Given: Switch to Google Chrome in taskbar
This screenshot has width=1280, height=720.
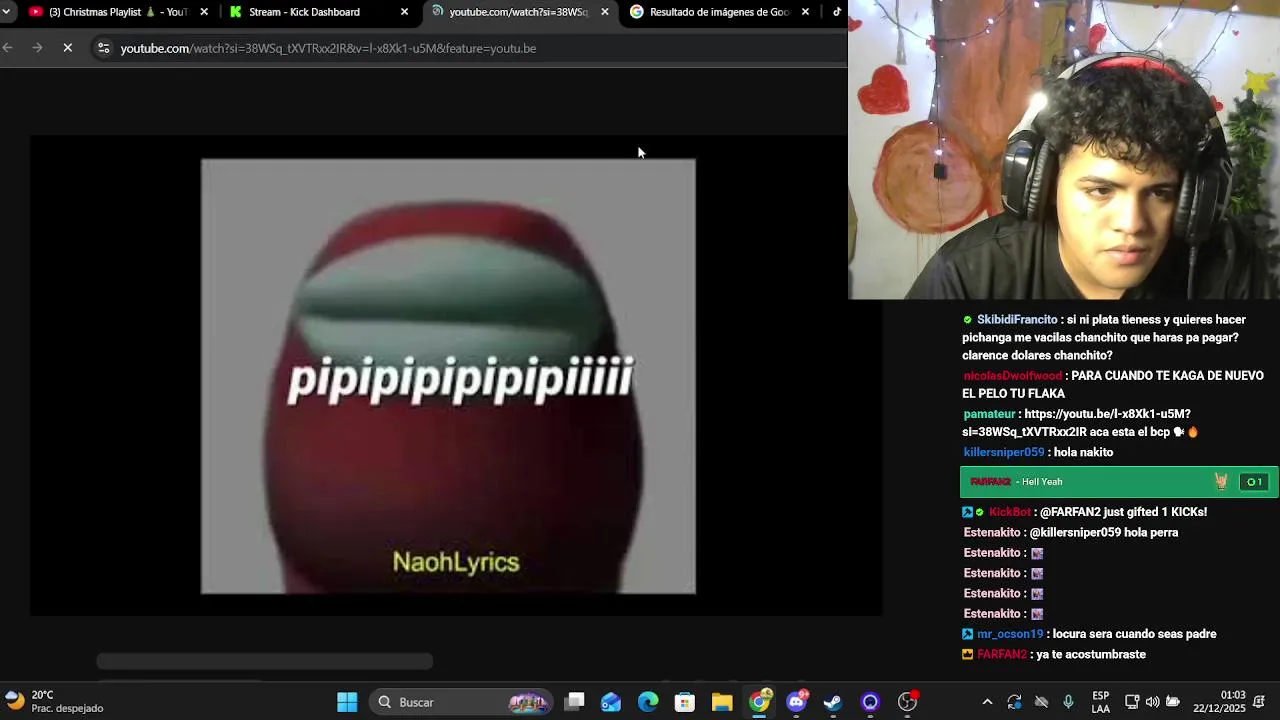Looking at the screenshot, I should 760,702.
